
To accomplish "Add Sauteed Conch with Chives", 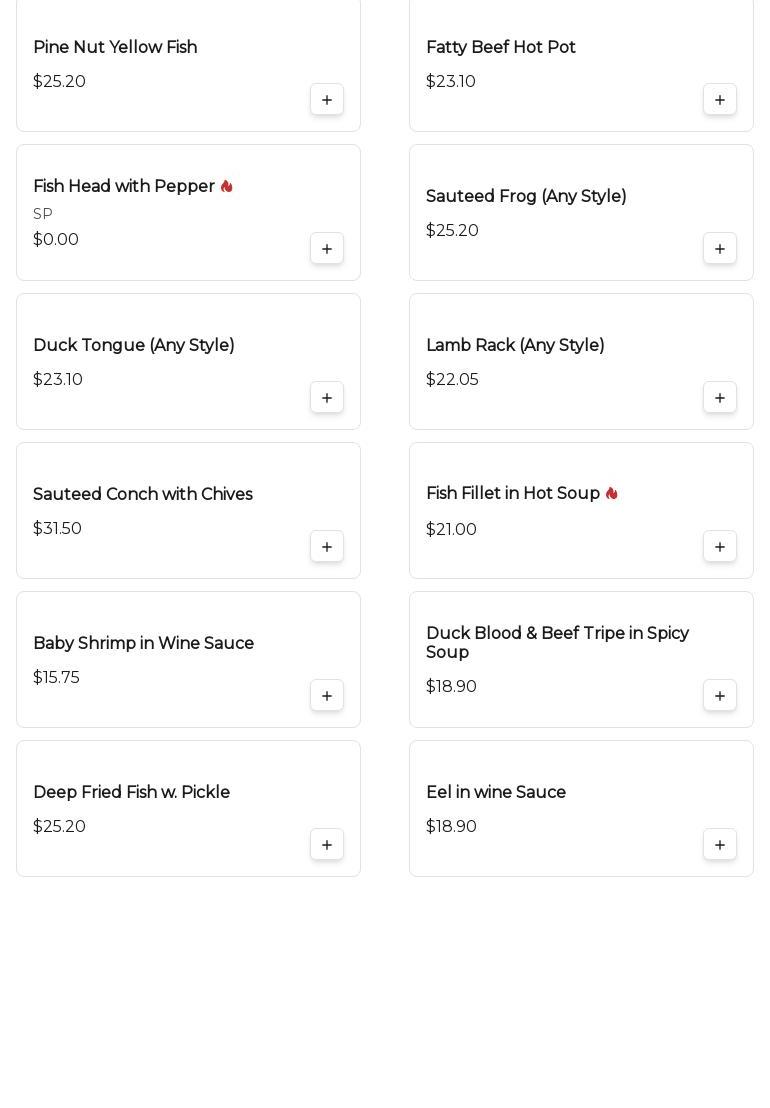I will [x=327, y=547].
